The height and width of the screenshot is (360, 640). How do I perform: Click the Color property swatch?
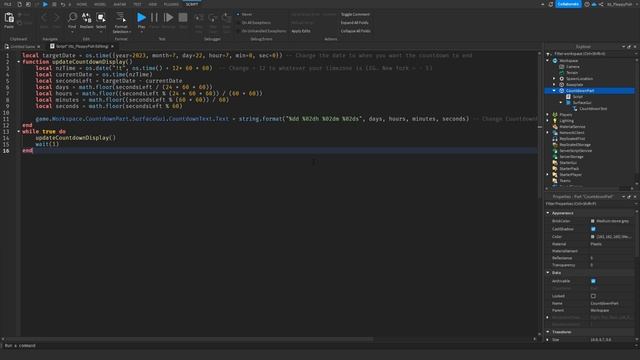593,236
